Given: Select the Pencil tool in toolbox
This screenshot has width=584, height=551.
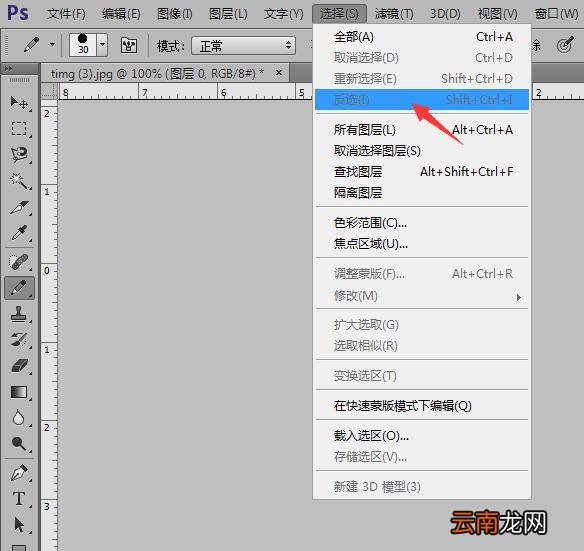Looking at the screenshot, I should tap(19, 288).
